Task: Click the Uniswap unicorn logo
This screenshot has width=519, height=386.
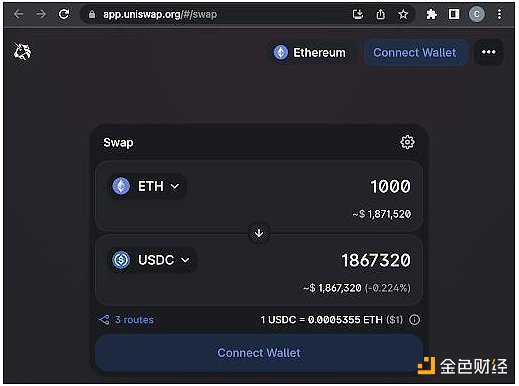Action: pyautogui.click(x=22, y=52)
